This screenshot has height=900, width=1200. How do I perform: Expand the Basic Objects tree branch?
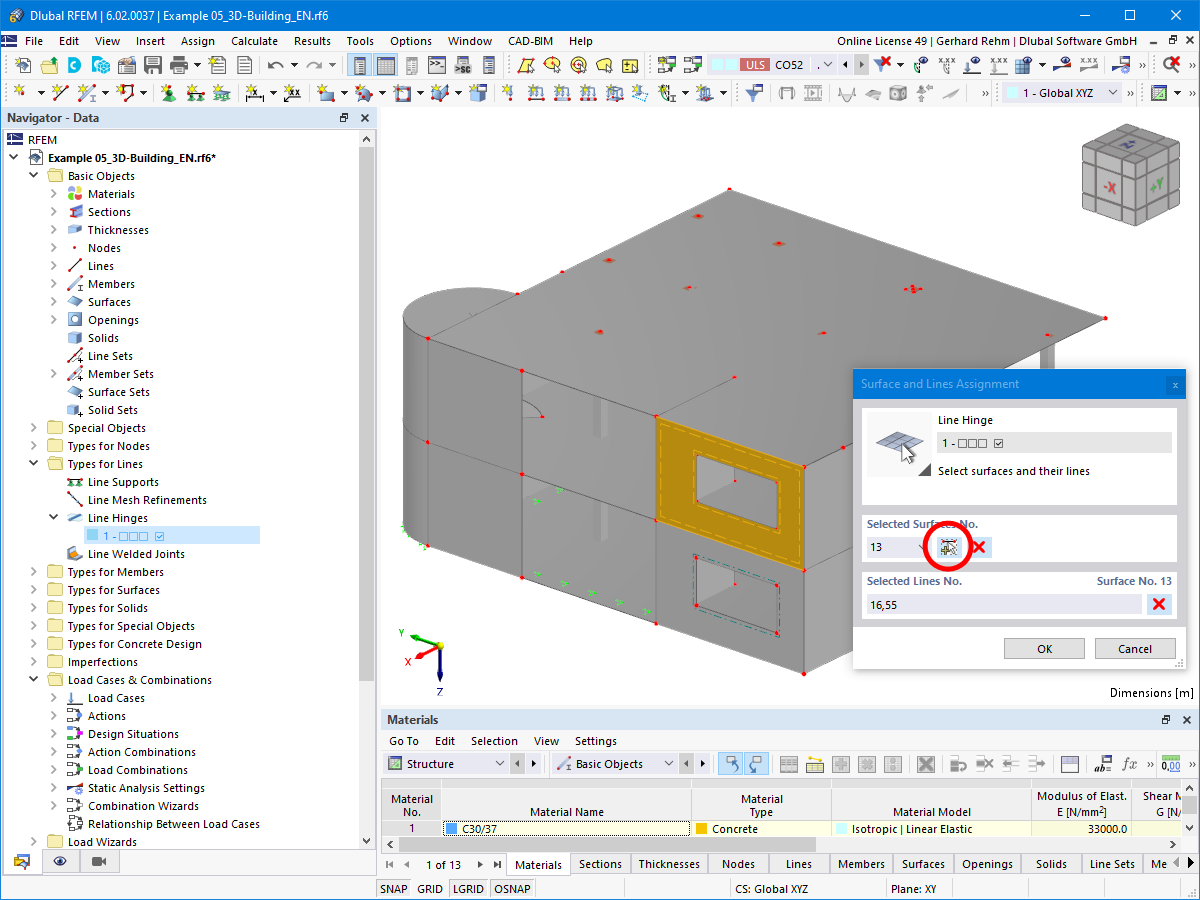(33, 175)
